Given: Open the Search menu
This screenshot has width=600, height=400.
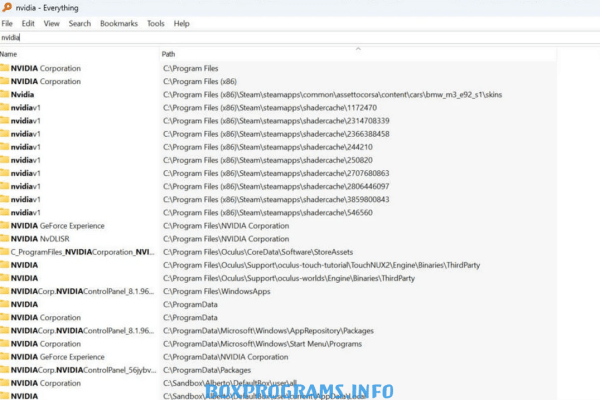Looking at the screenshot, I should coord(80,24).
